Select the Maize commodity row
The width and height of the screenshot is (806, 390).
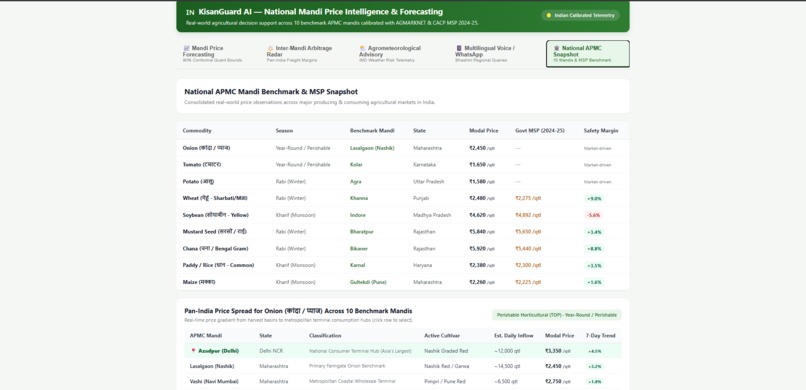pos(402,282)
